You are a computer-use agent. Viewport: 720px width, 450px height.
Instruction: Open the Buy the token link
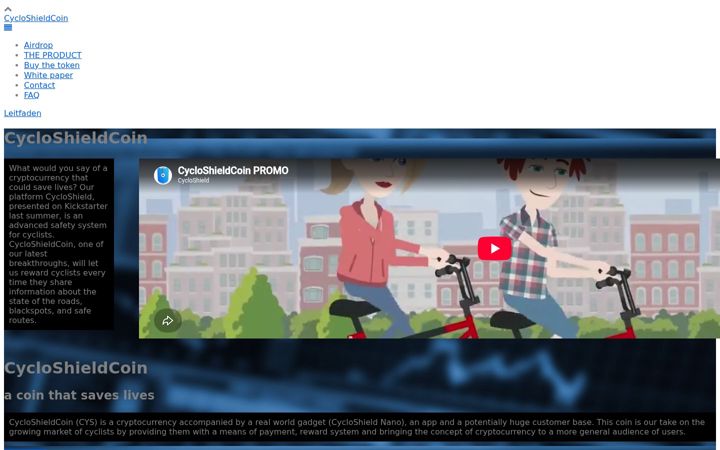point(51,65)
